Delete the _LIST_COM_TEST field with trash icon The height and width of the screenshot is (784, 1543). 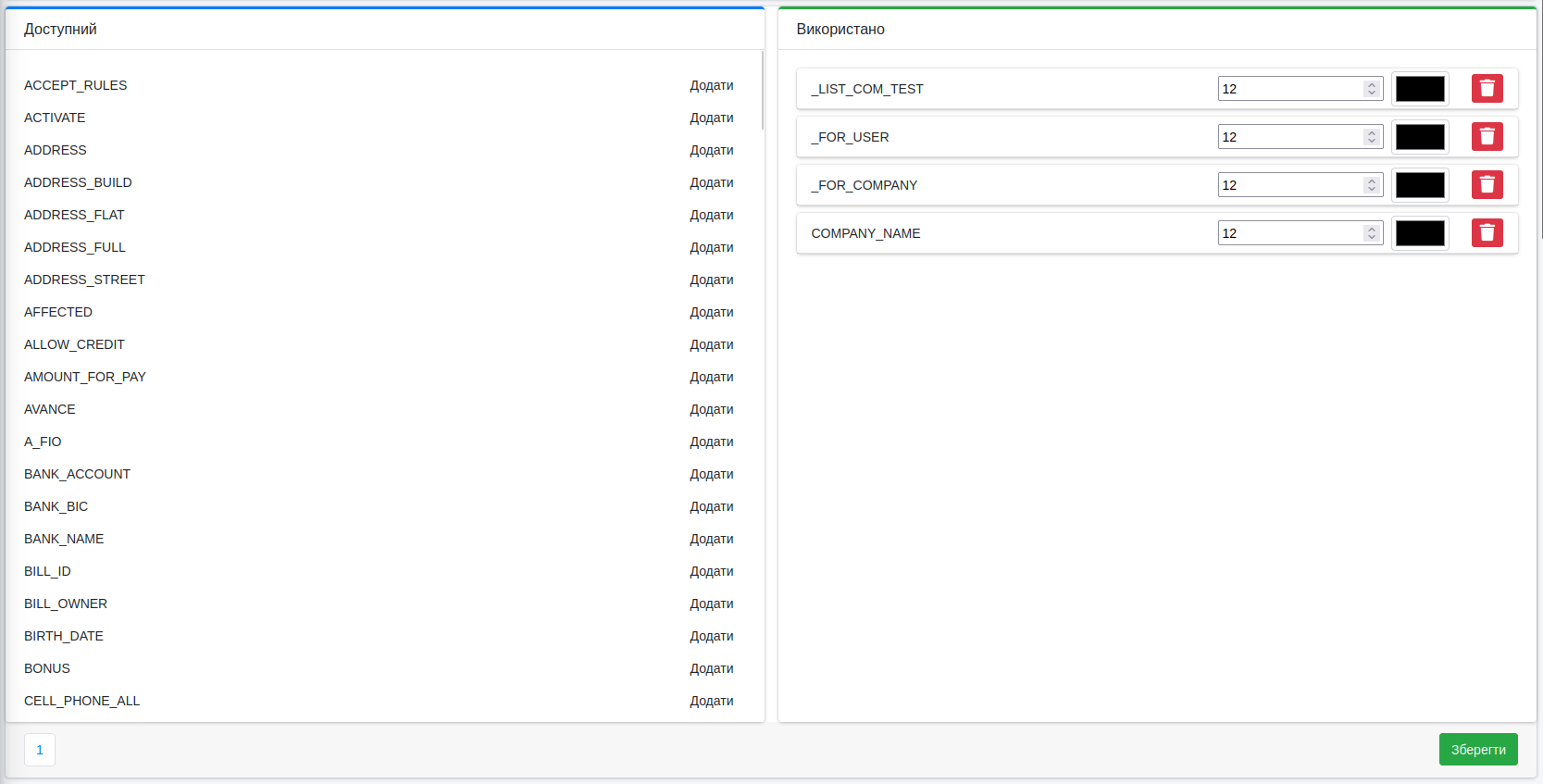click(x=1487, y=89)
